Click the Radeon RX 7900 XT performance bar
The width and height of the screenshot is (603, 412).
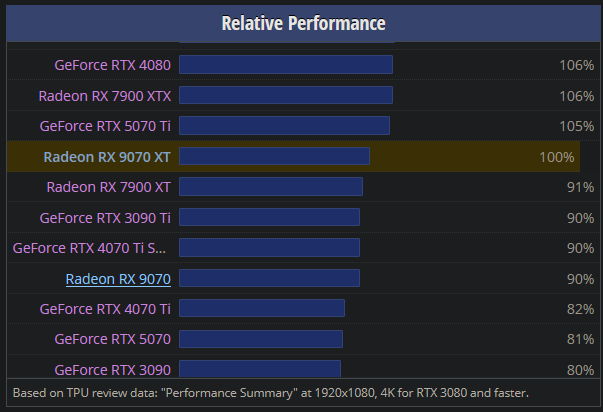(x=271, y=187)
